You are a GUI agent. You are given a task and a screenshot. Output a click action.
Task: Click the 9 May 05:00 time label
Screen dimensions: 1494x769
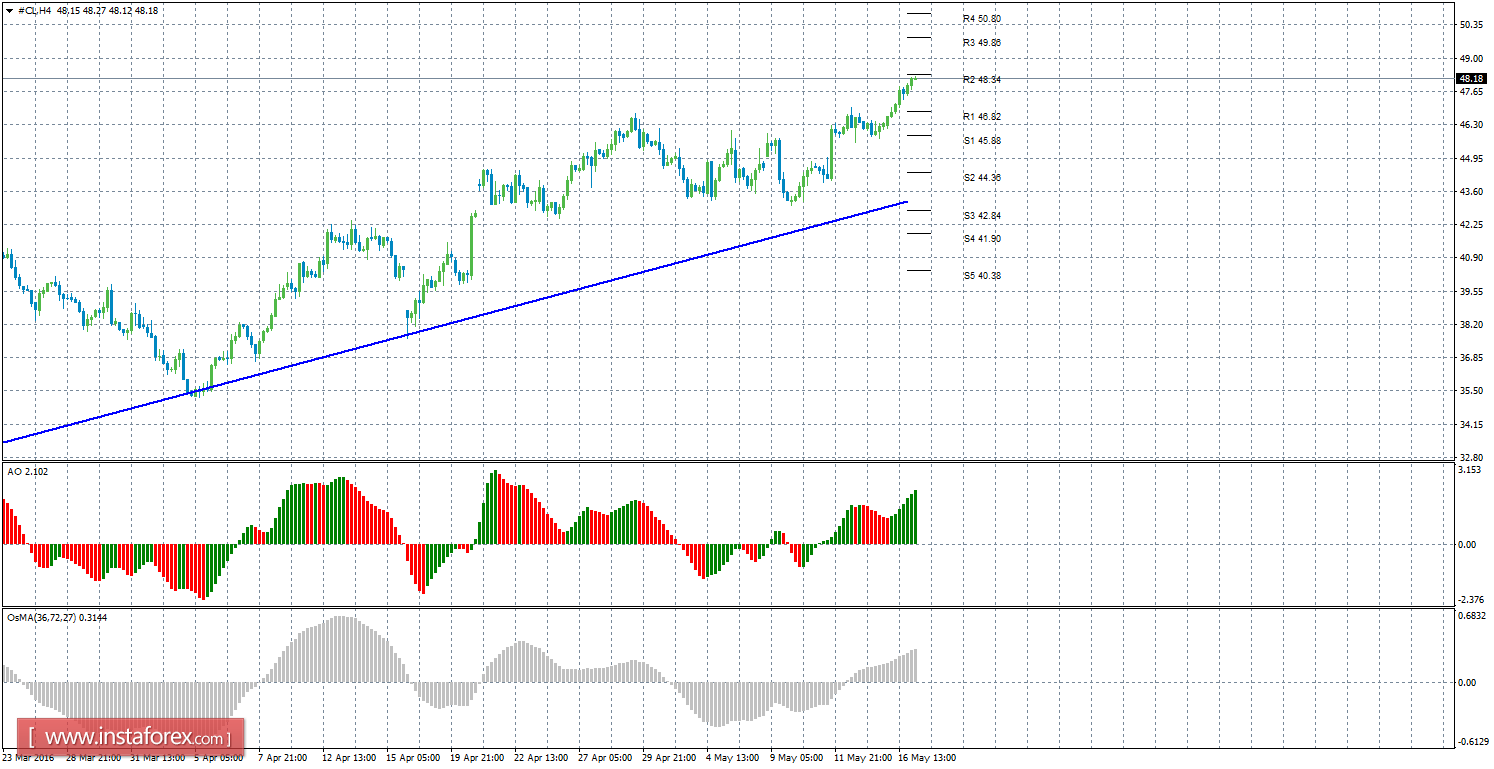(x=796, y=758)
